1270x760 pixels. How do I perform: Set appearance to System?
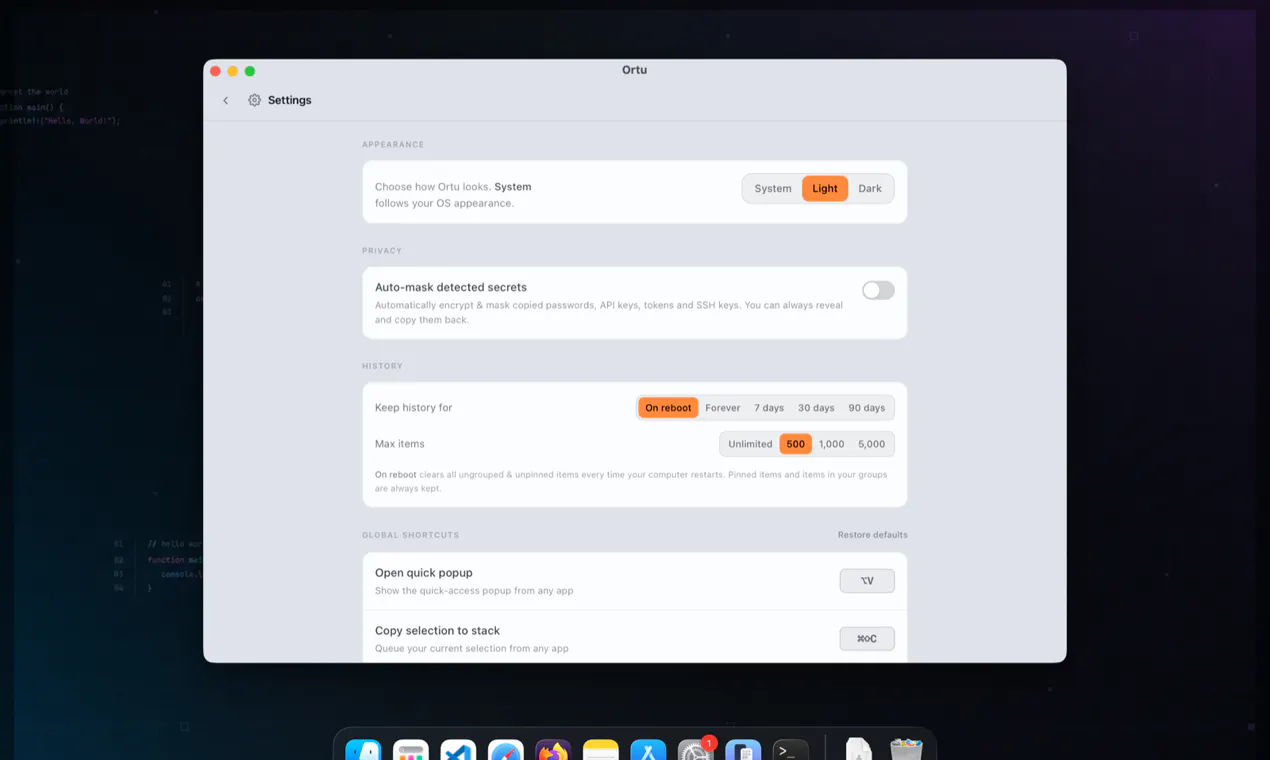(773, 189)
